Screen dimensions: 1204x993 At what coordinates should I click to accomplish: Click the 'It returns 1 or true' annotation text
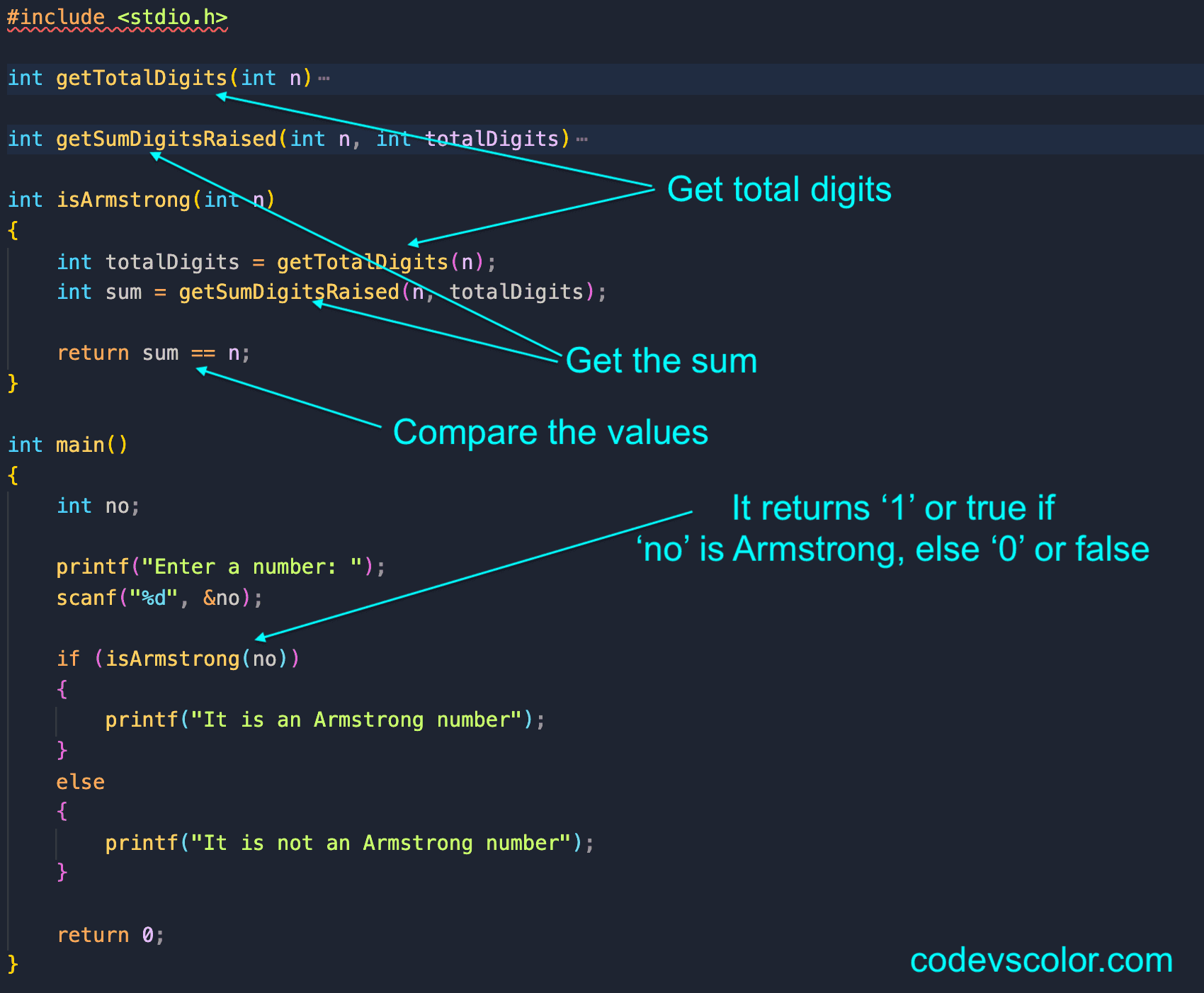(x=893, y=528)
